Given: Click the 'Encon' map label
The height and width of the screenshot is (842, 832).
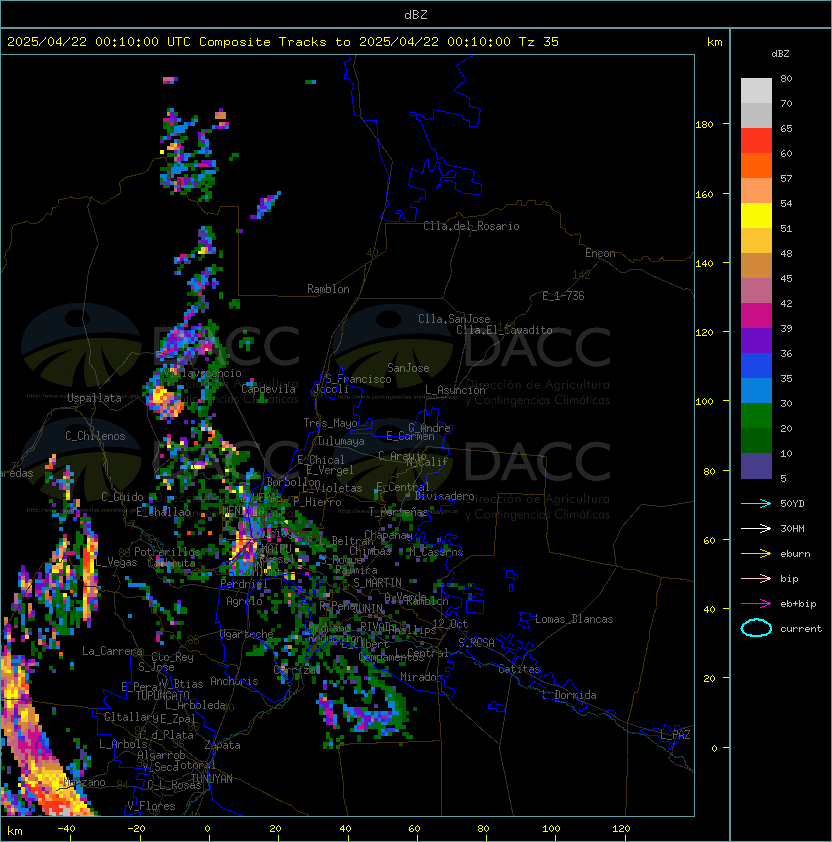Looking at the screenshot, I should [x=600, y=253].
